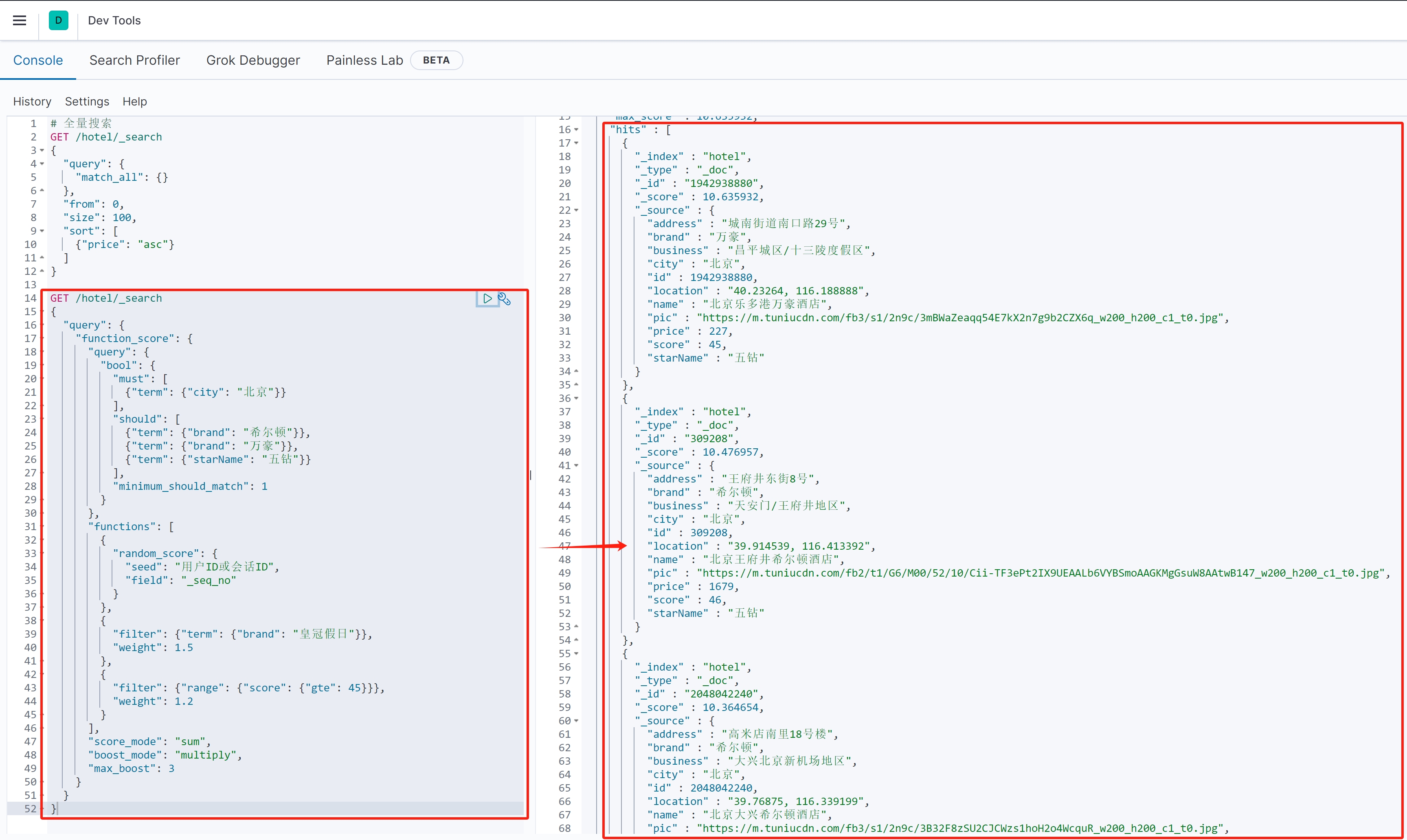Click the "max_boost": 3 line
1407x840 pixels.
(x=131, y=769)
